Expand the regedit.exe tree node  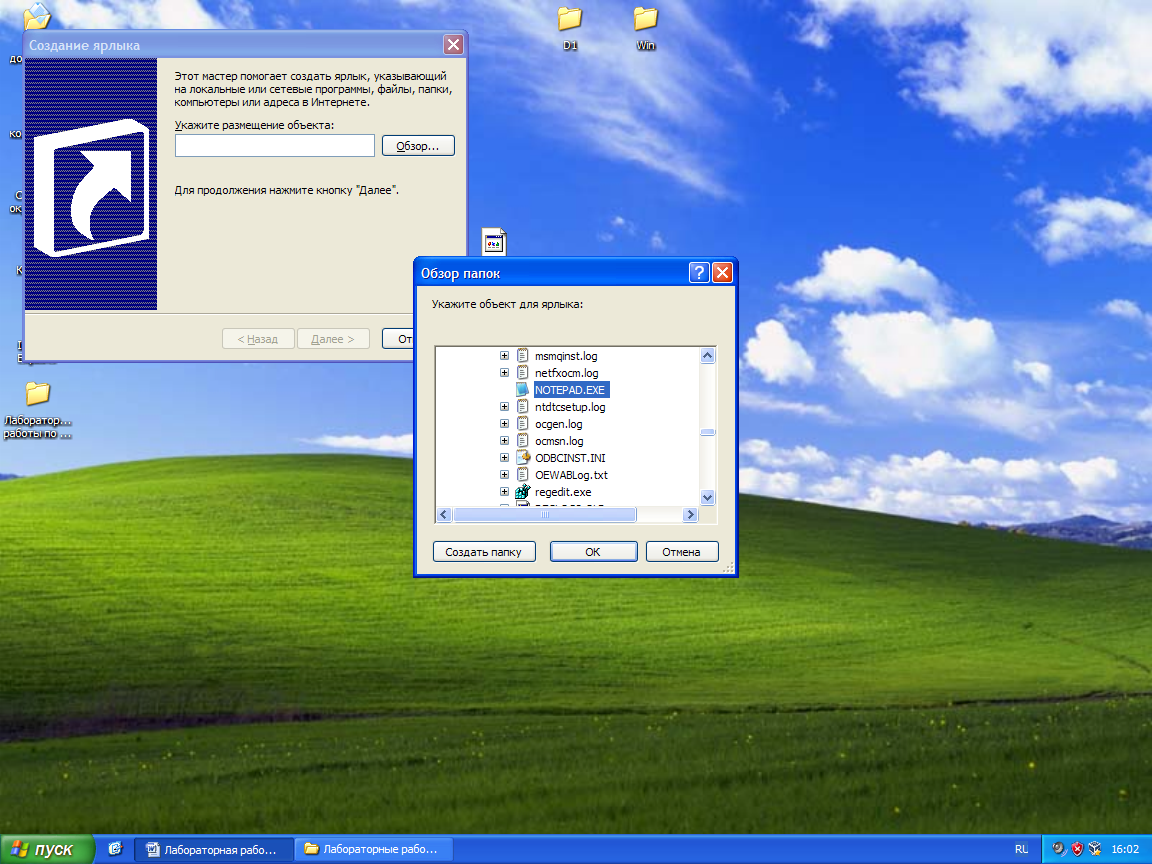pos(504,492)
